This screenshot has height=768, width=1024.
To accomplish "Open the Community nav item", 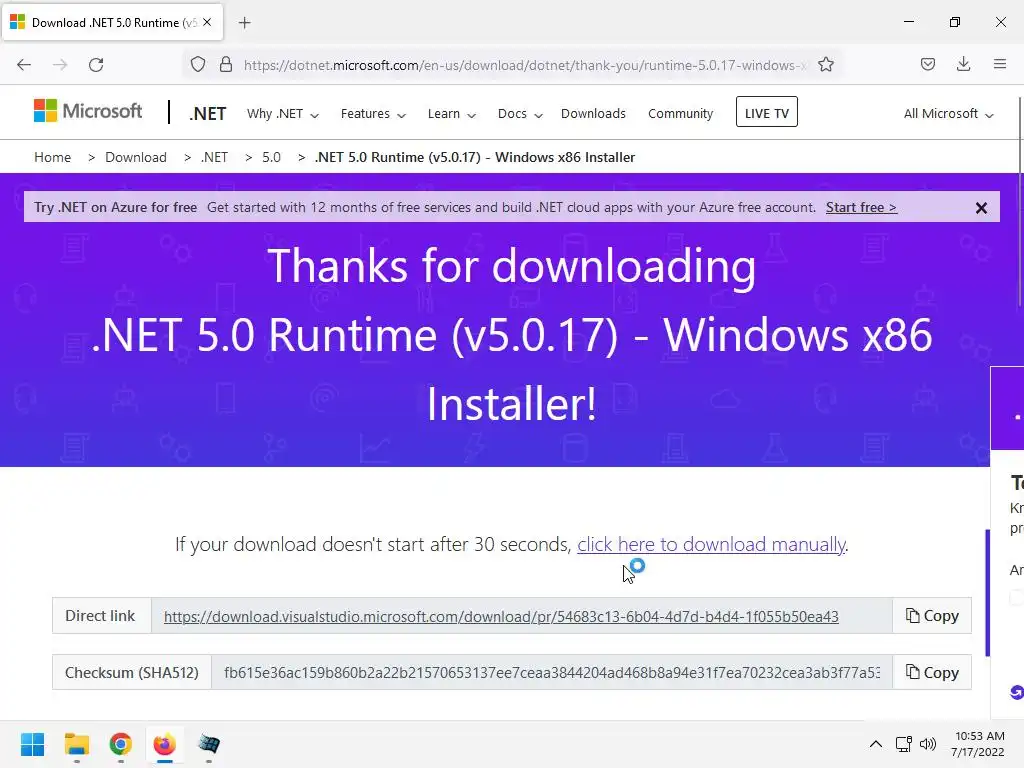I will point(680,114).
